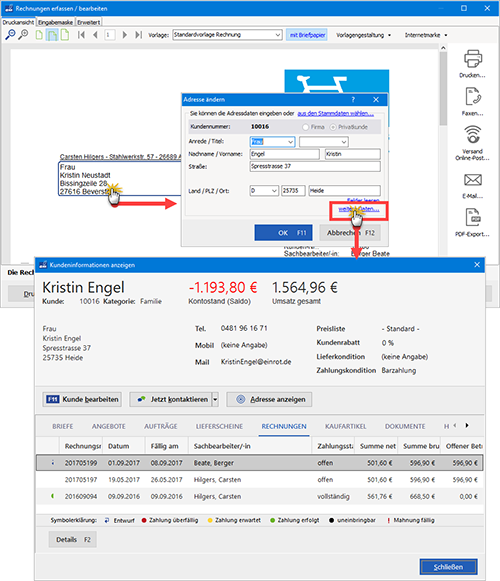Open the Jetzt kontaktieren dropdown arrow
Viewport: 500px width, 581px height.
point(215,399)
